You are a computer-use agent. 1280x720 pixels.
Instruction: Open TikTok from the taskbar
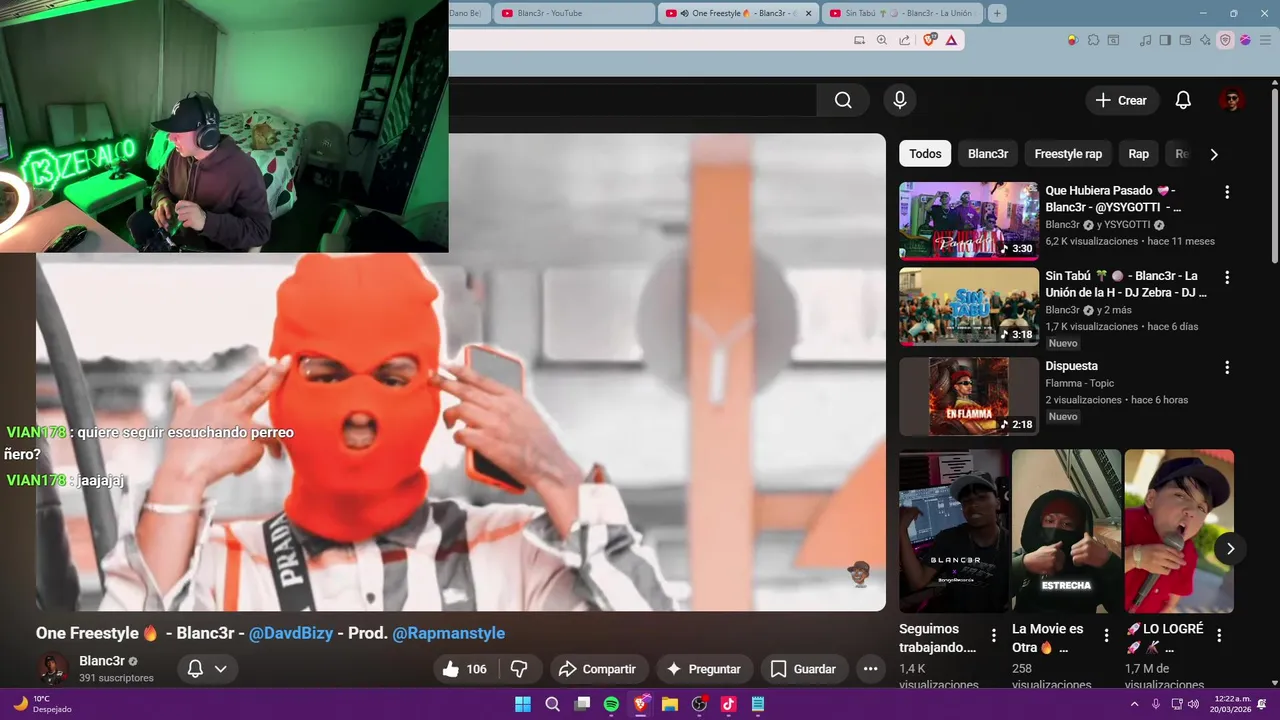click(728, 704)
